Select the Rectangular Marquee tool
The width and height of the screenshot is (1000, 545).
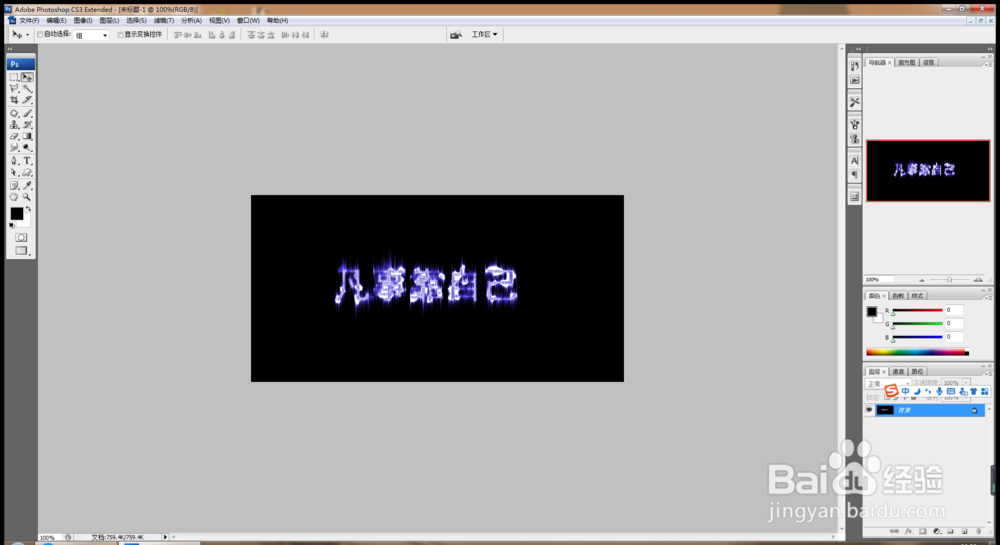(x=14, y=77)
